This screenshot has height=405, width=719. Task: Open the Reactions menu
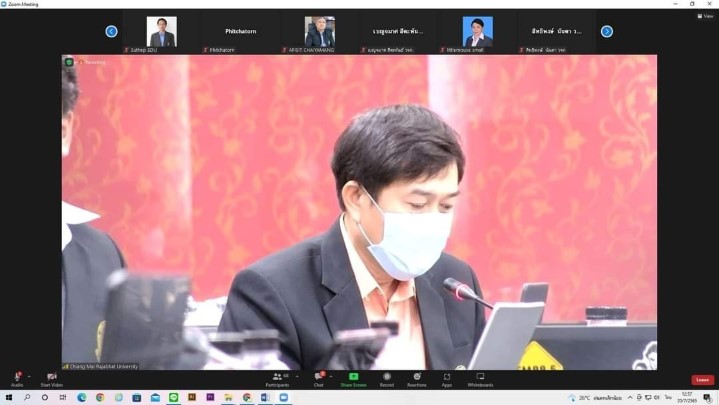(417, 379)
